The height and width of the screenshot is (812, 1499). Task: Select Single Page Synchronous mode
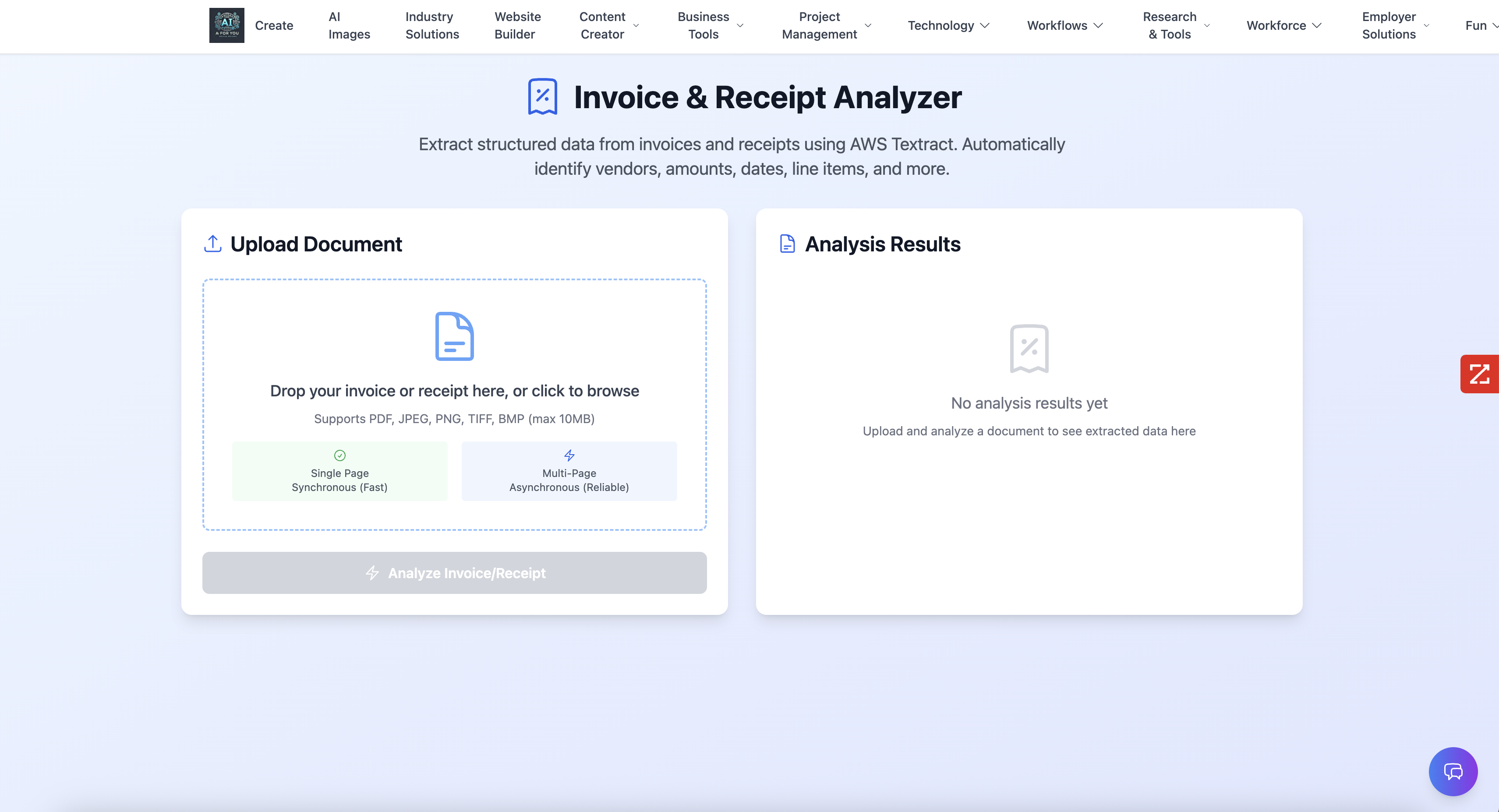[x=339, y=471]
